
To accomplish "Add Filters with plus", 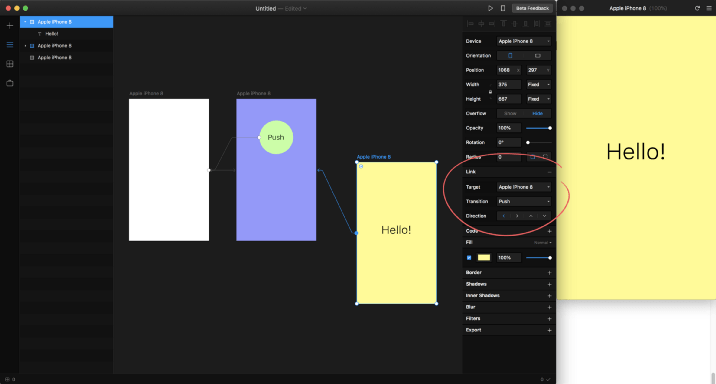I will (549, 319).
